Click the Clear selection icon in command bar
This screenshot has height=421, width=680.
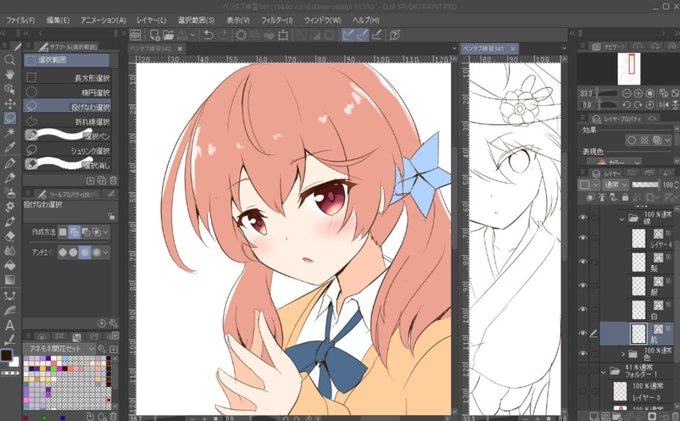(x=241, y=35)
